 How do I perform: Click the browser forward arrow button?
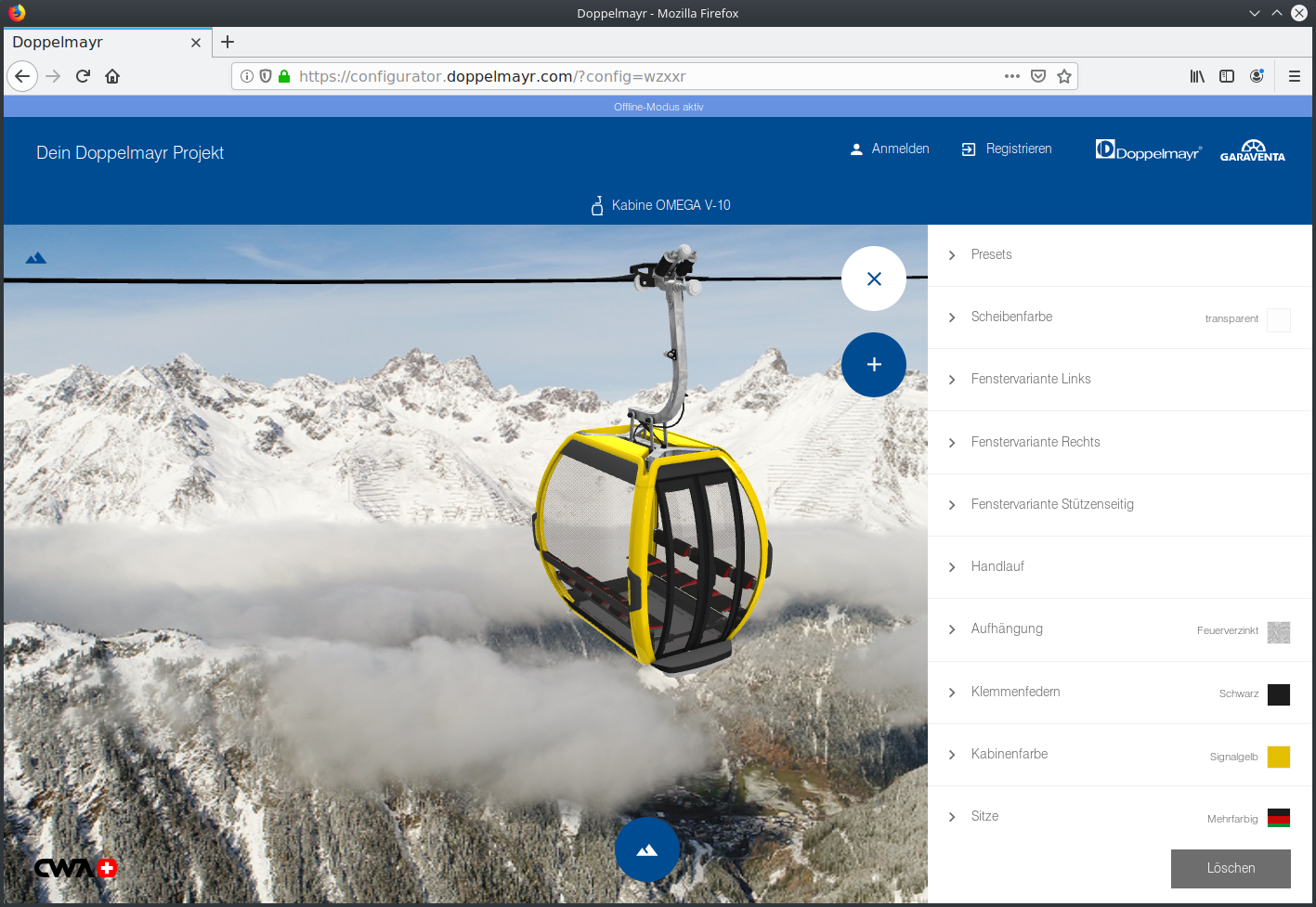click(x=53, y=76)
